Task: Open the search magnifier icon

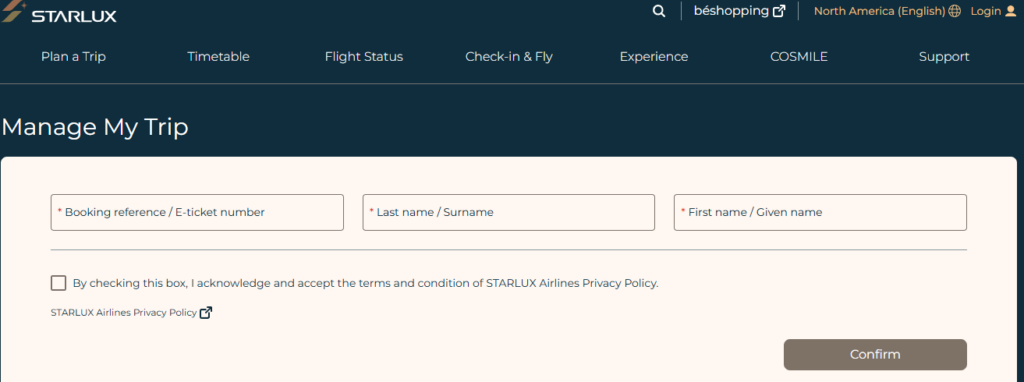Action: click(659, 11)
